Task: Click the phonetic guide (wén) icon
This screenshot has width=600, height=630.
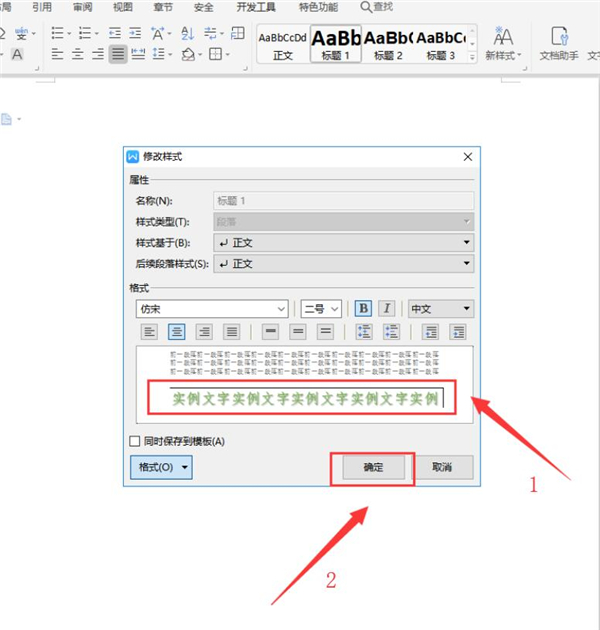Action: (x=21, y=33)
